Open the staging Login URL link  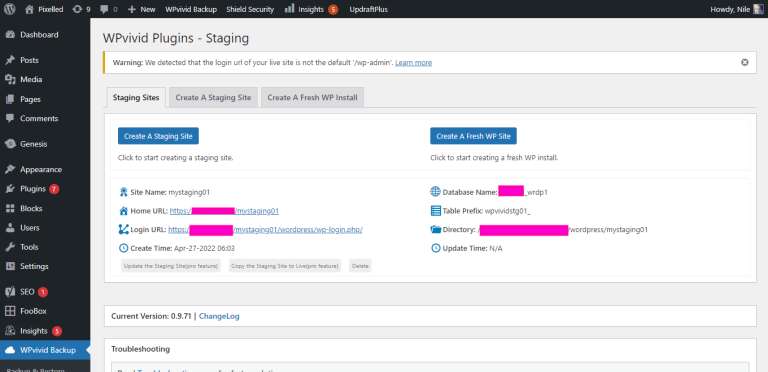tap(265, 230)
